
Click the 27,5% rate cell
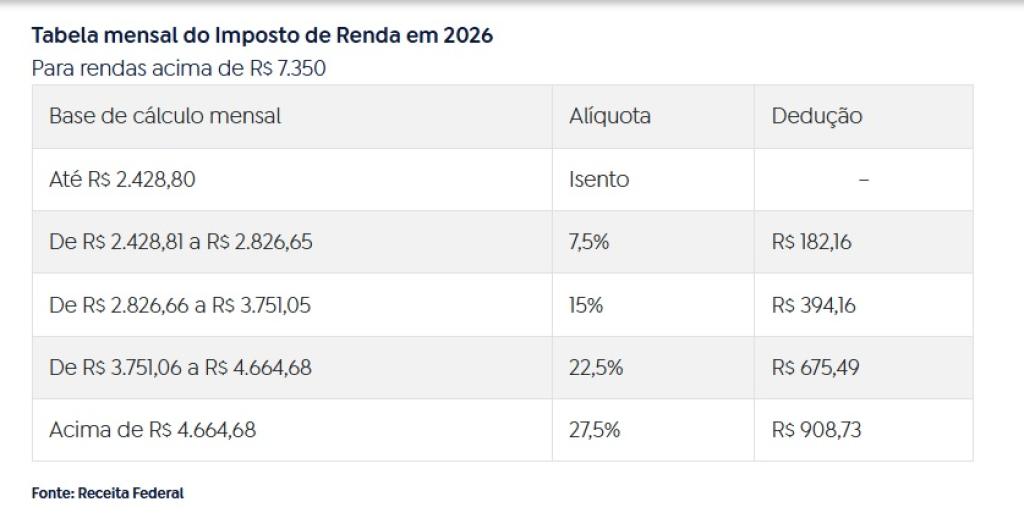pos(595,430)
